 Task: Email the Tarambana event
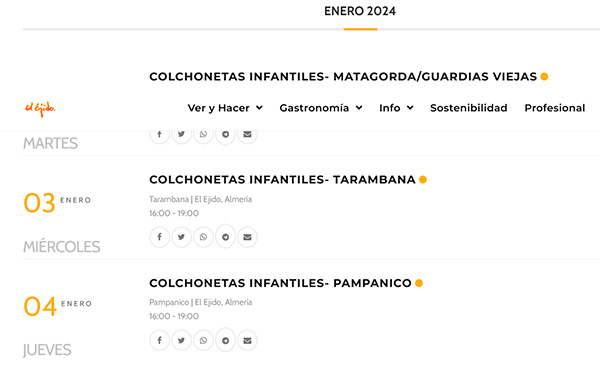[247, 237]
